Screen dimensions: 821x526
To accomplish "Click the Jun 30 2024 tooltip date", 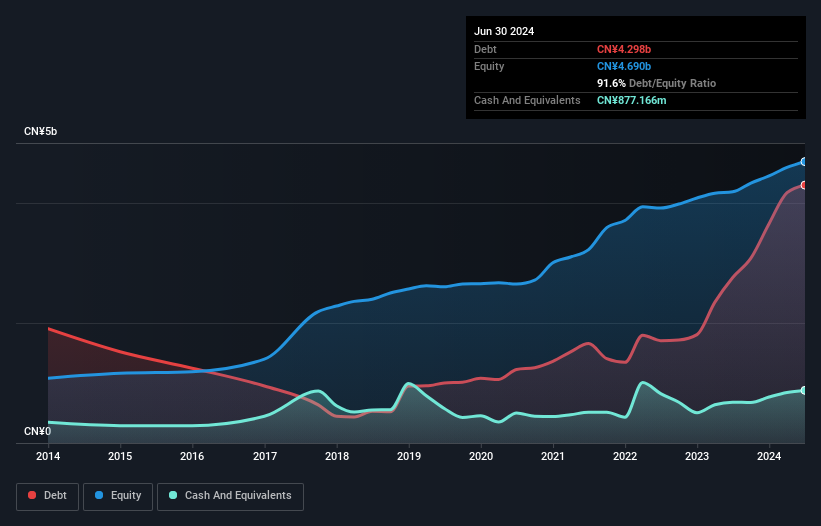I will (504, 31).
